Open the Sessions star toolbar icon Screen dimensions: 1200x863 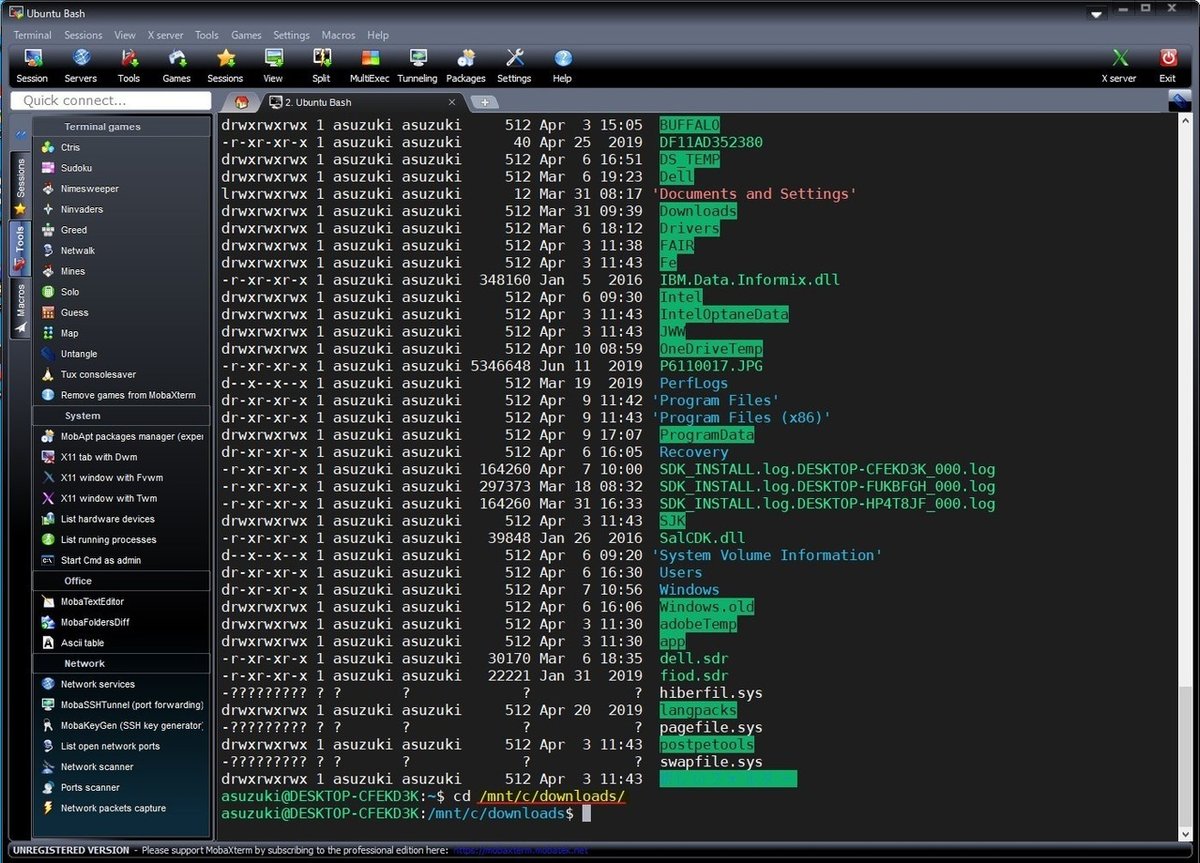(x=225, y=67)
